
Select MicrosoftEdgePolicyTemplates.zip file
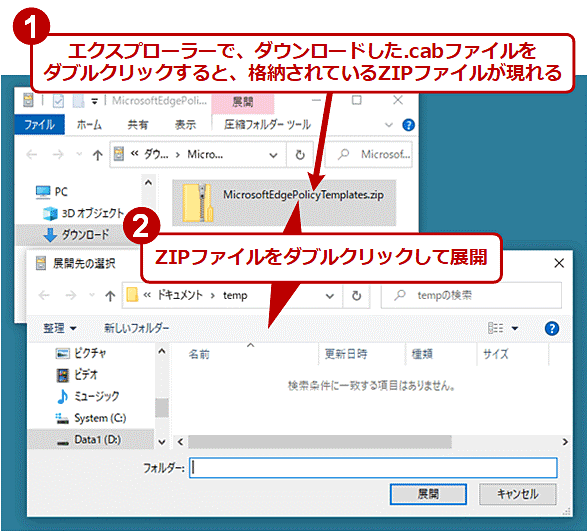tap(284, 203)
